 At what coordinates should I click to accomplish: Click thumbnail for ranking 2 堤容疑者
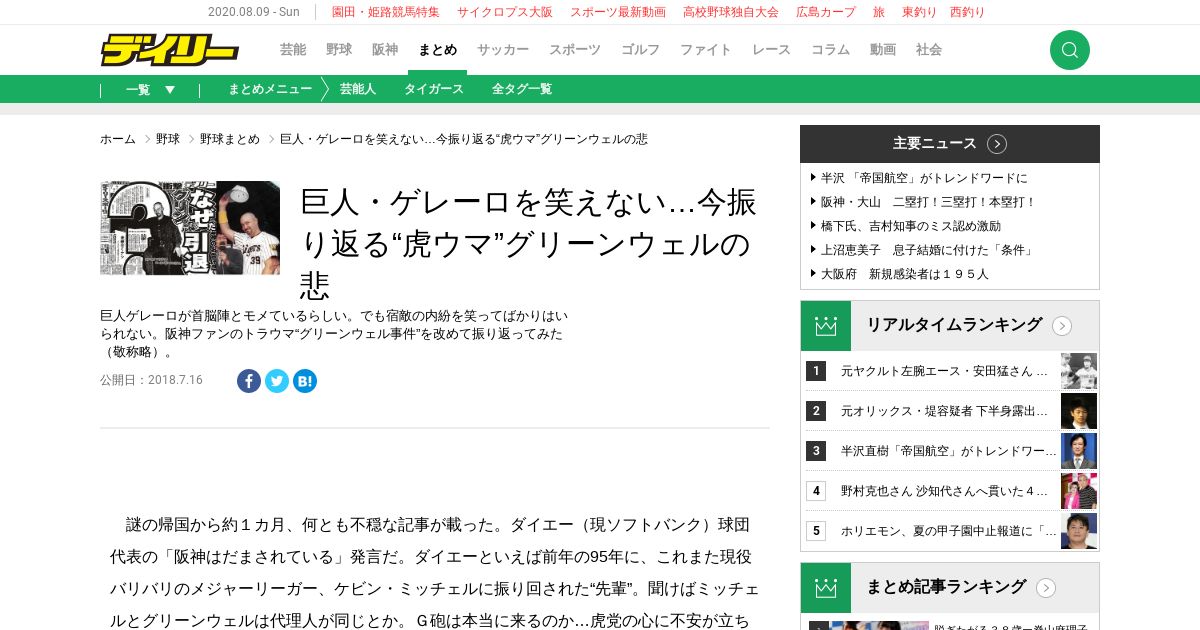(x=1079, y=411)
